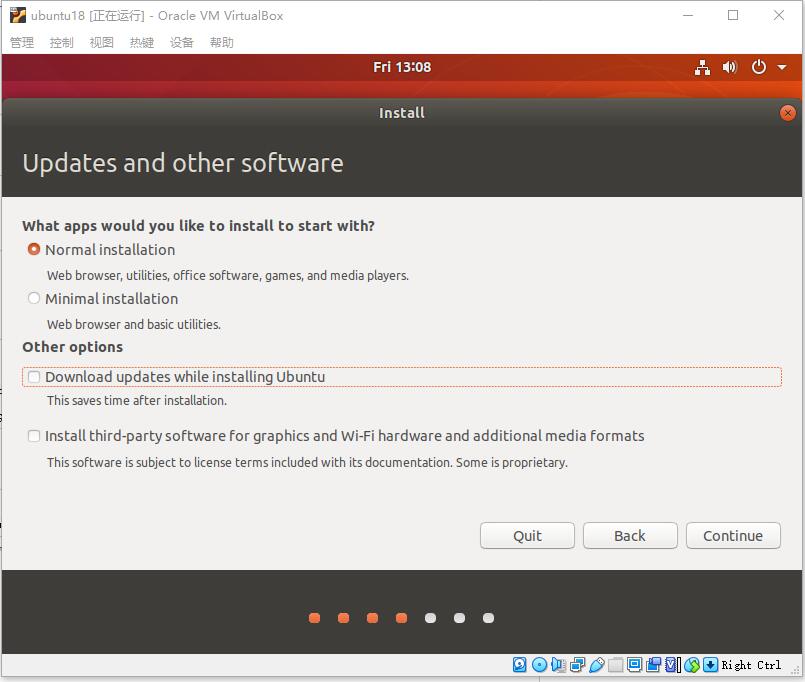The height and width of the screenshot is (682, 805).
Task: Click the optical disc status icon
Action: click(539, 665)
